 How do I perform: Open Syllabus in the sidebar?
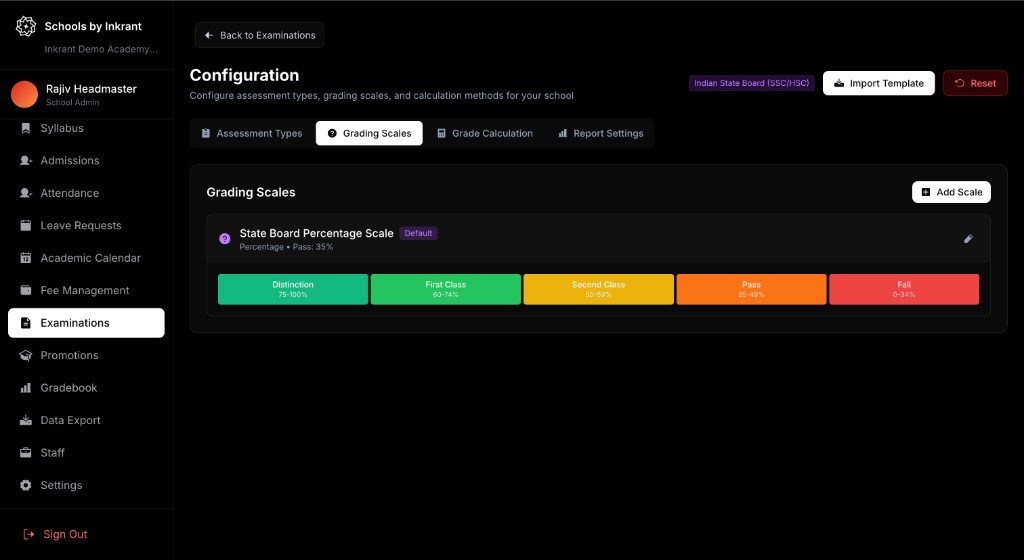[86, 128]
